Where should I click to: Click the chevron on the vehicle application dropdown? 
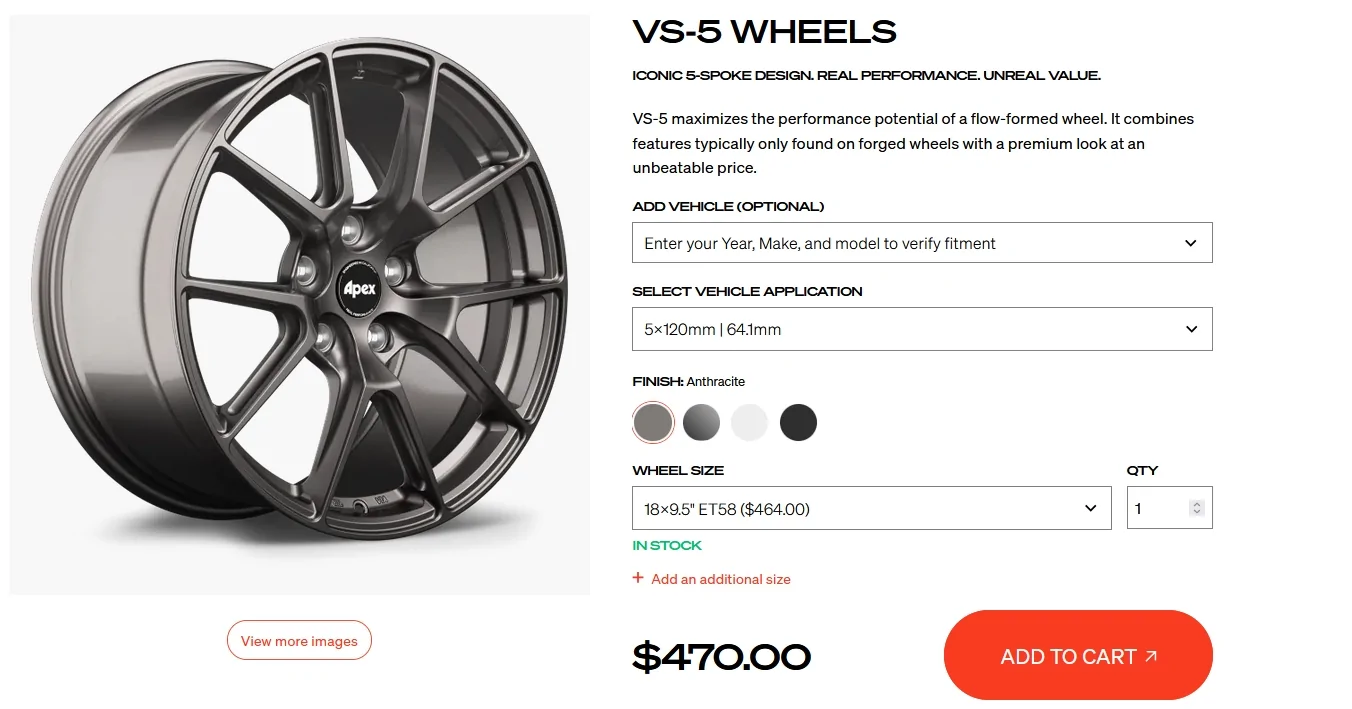click(1190, 328)
